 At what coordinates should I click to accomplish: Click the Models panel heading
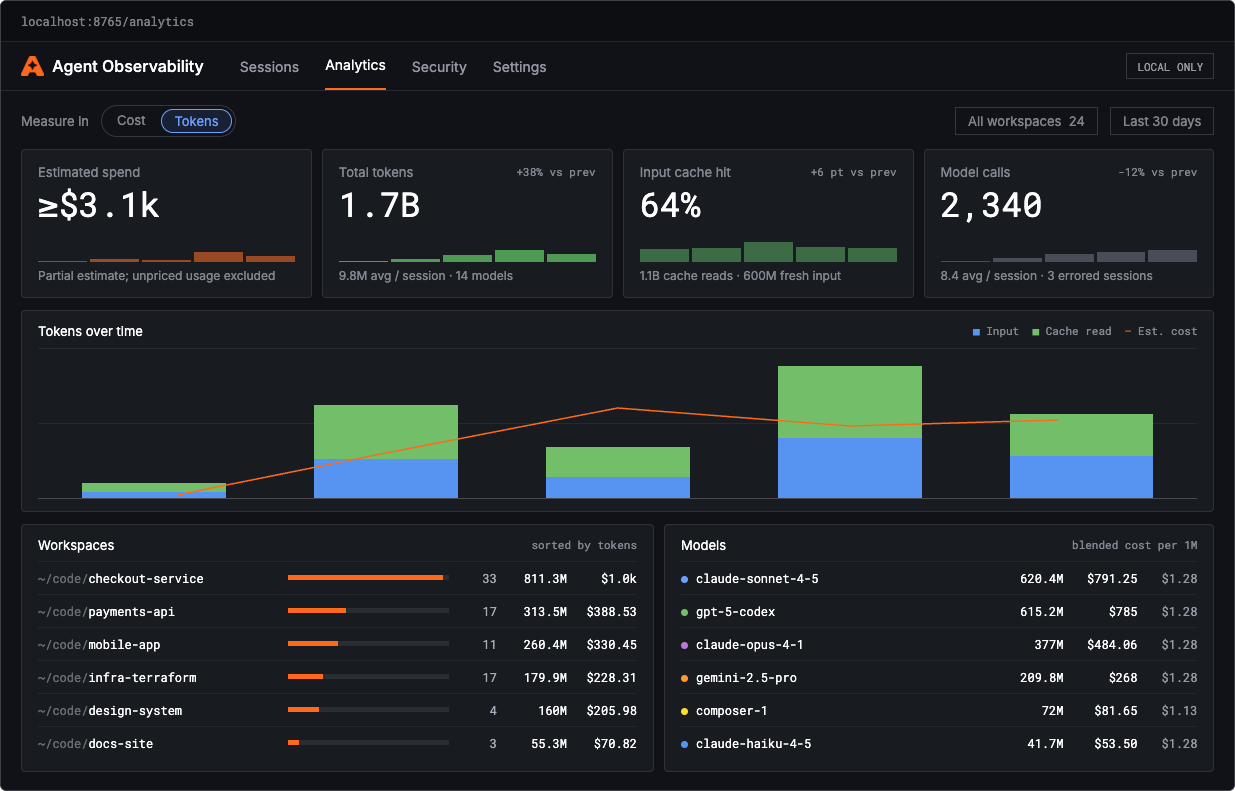pos(703,545)
